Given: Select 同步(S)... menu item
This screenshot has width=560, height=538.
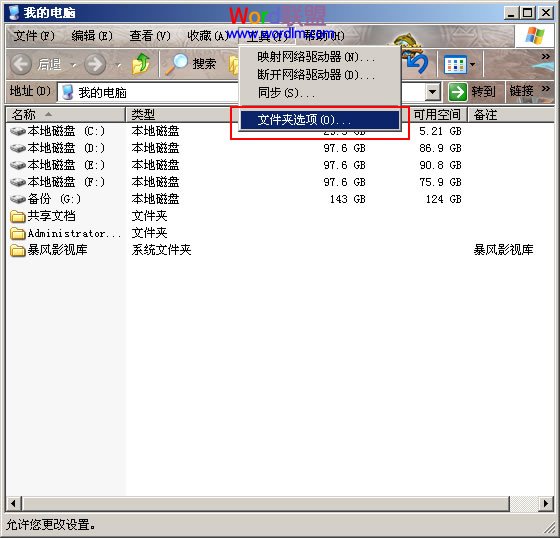Looking at the screenshot, I should [320, 93].
